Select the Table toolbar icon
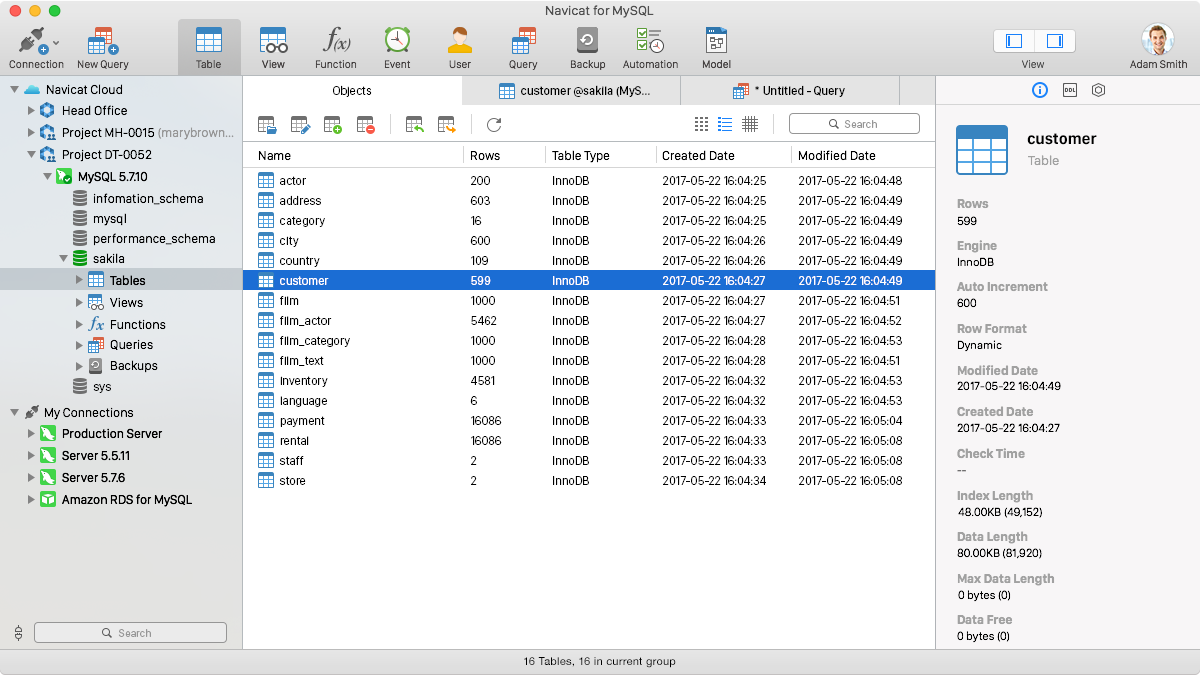Viewport: 1200px width, 675px height. point(209,47)
